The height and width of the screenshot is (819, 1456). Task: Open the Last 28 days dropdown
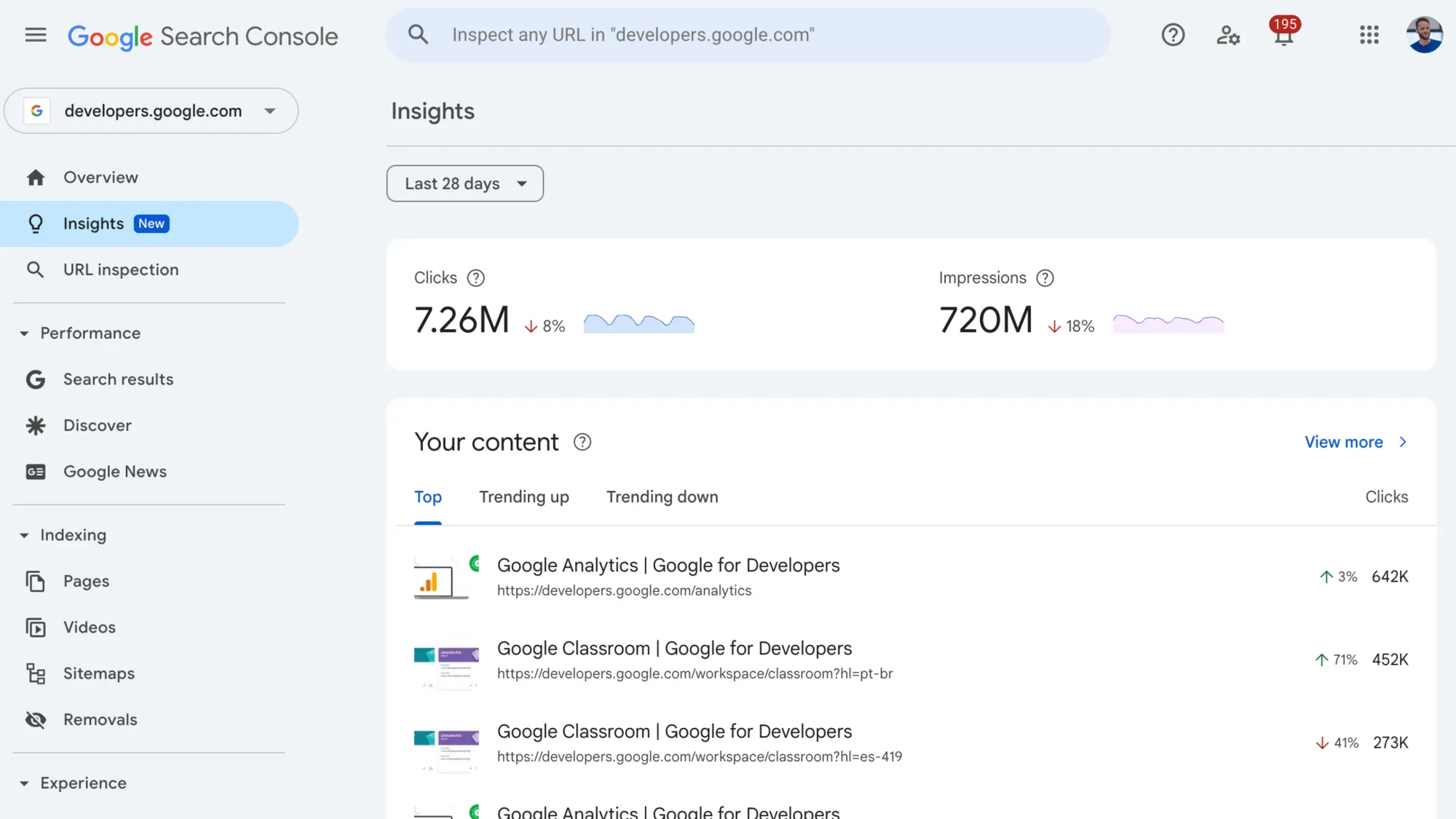click(464, 183)
